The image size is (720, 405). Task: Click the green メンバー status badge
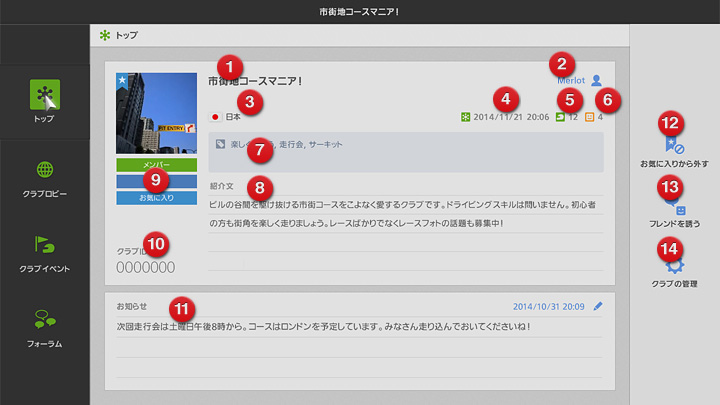click(x=157, y=165)
